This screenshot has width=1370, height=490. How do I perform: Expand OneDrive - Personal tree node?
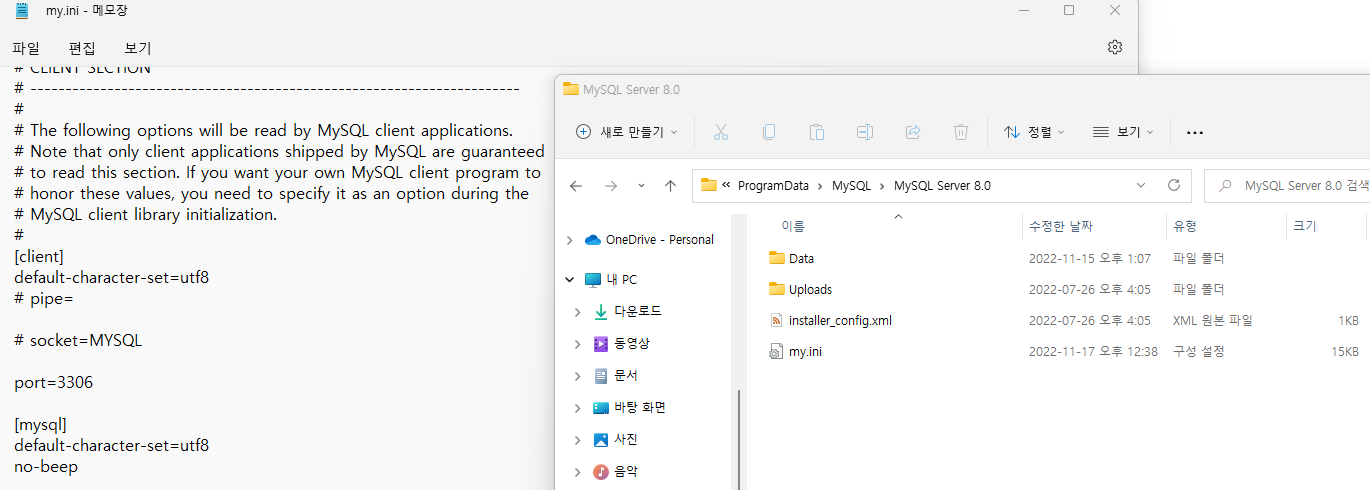click(x=569, y=240)
